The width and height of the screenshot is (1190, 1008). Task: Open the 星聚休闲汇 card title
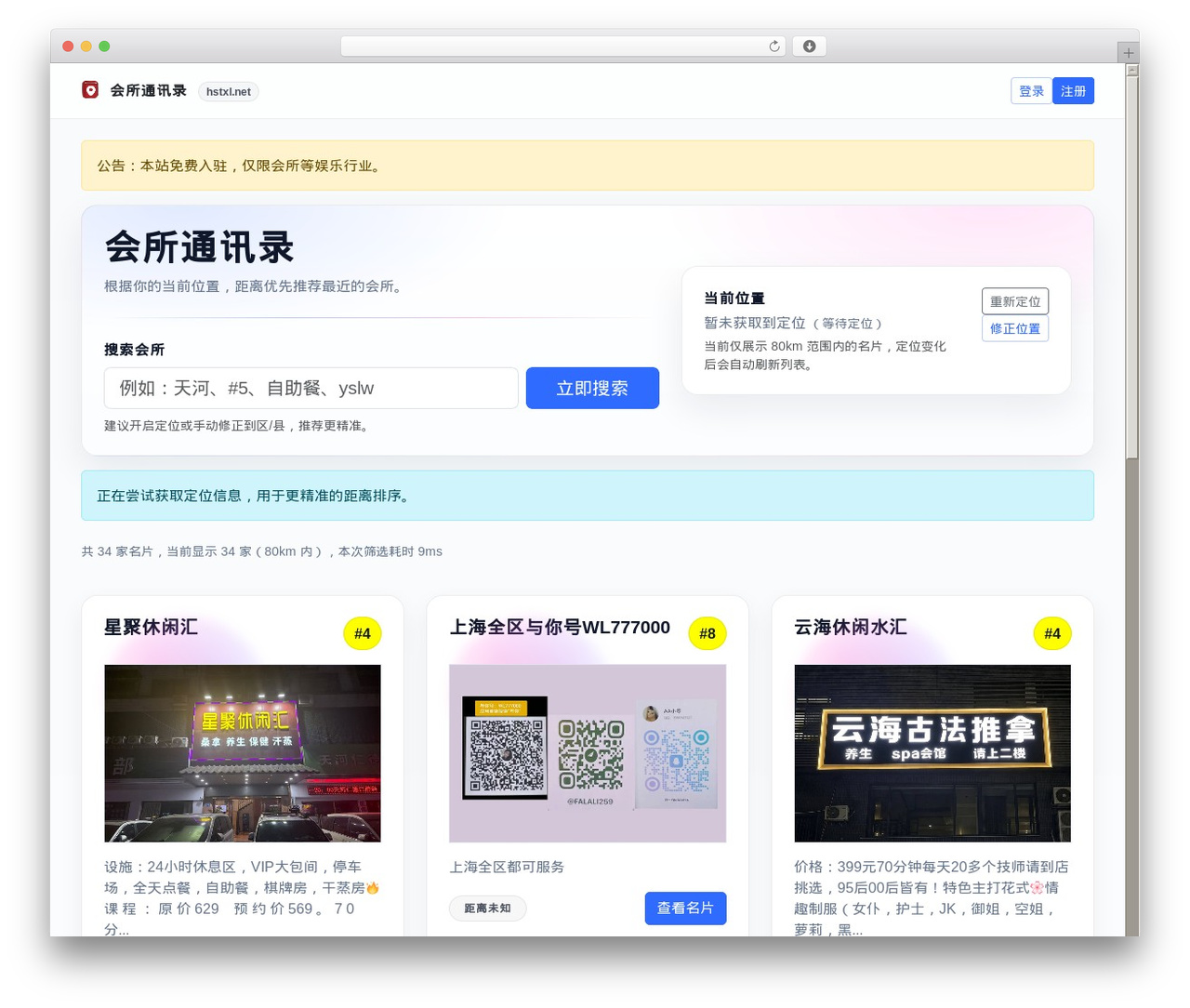point(151,627)
